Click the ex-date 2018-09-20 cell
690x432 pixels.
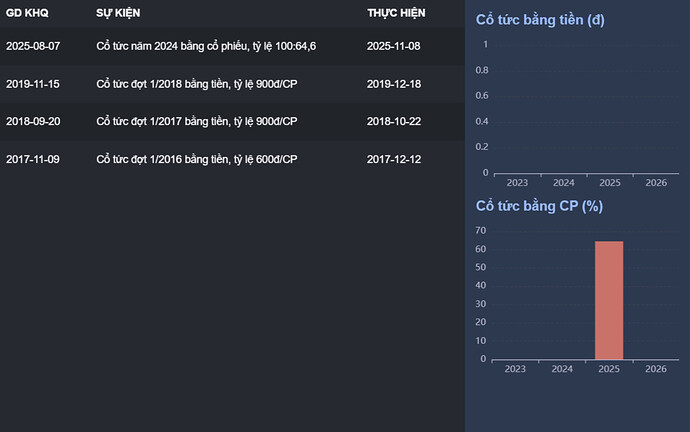point(33,121)
